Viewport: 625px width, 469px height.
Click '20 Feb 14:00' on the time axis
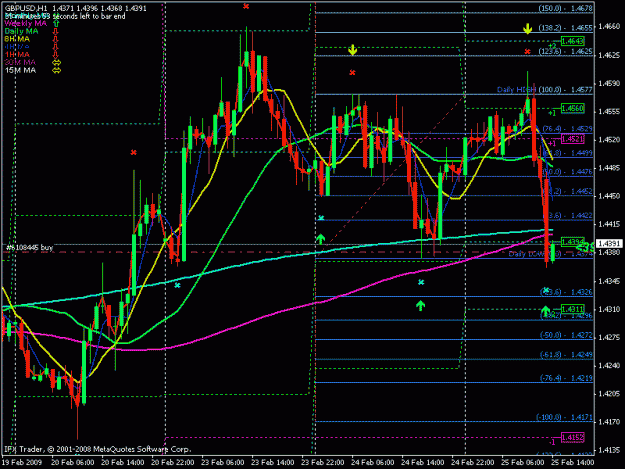[x=123, y=462]
